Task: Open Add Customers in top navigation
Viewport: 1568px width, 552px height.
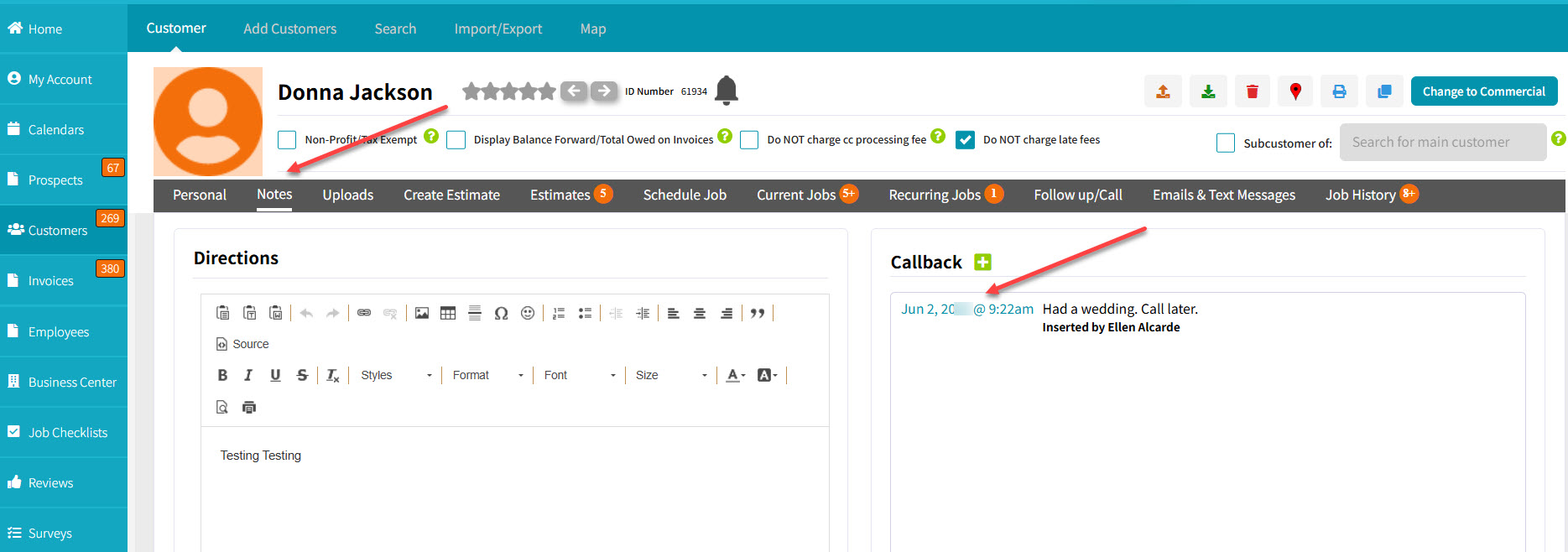Action: tap(290, 29)
